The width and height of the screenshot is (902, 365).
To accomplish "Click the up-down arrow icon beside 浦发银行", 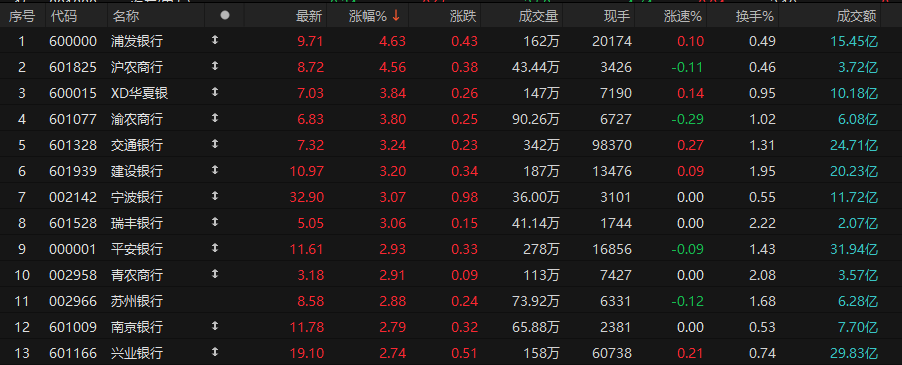I will click(x=215, y=41).
